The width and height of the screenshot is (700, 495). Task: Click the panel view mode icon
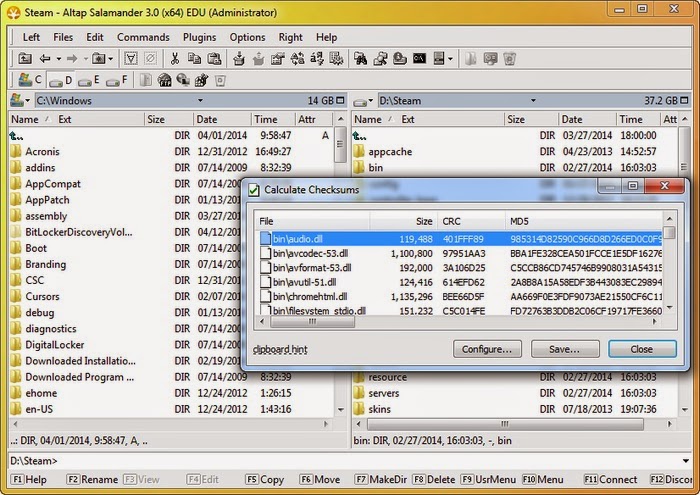coord(439,58)
